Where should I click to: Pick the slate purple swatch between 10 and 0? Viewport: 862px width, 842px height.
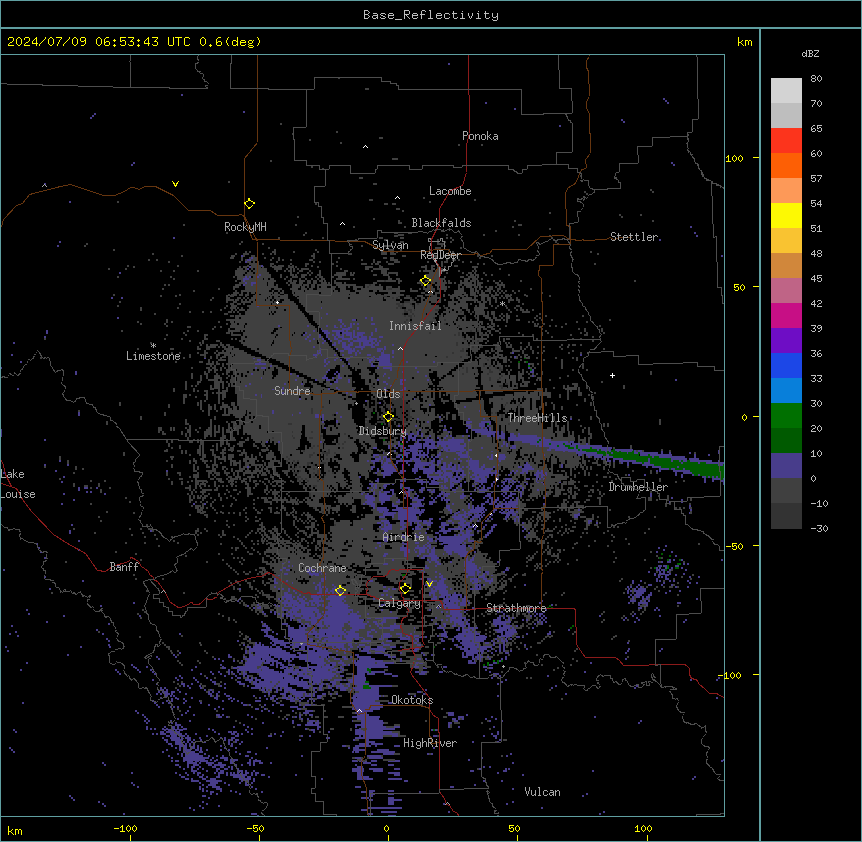pyautogui.click(x=786, y=466)
